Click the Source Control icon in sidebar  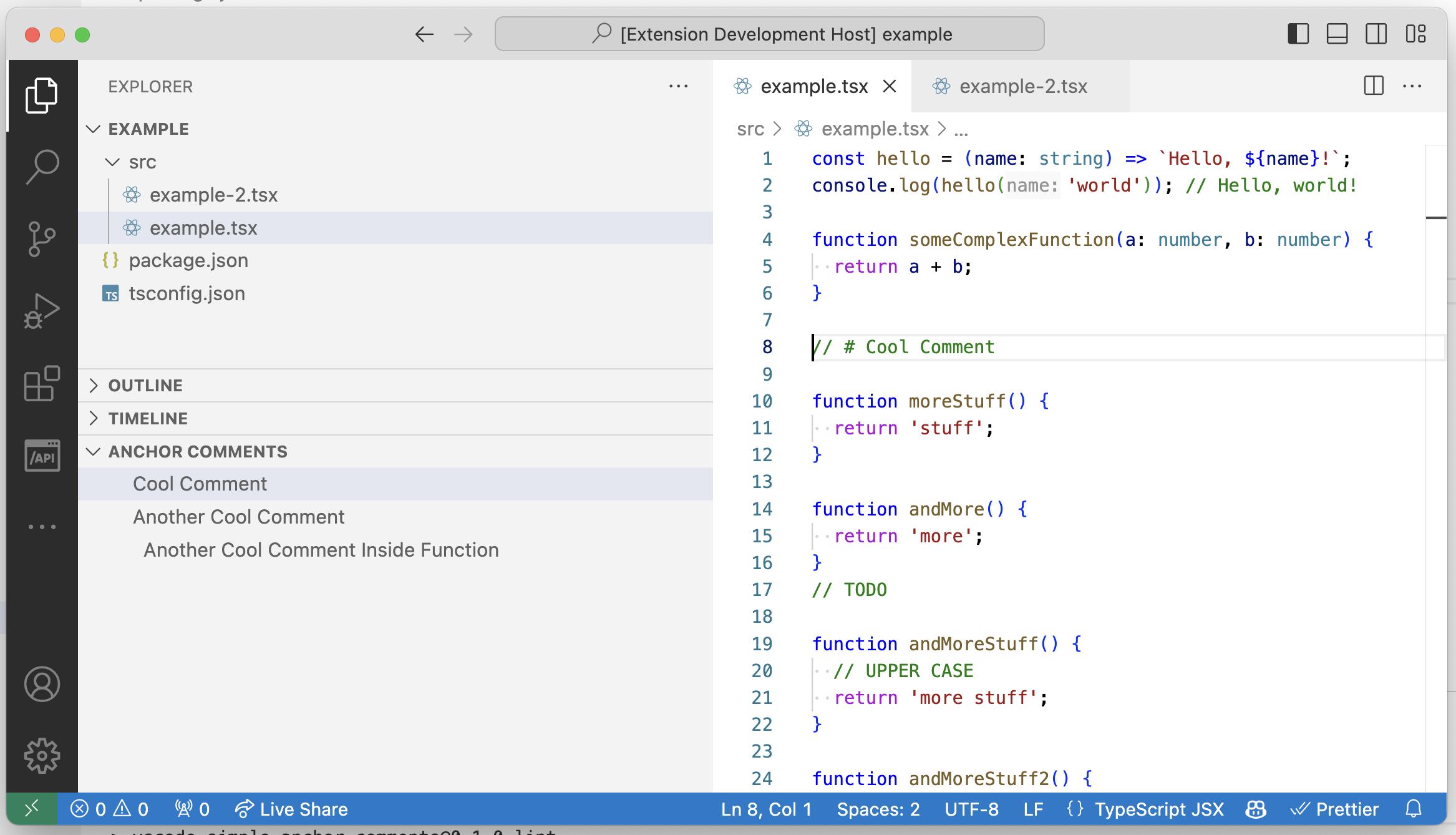click(40, 238)
